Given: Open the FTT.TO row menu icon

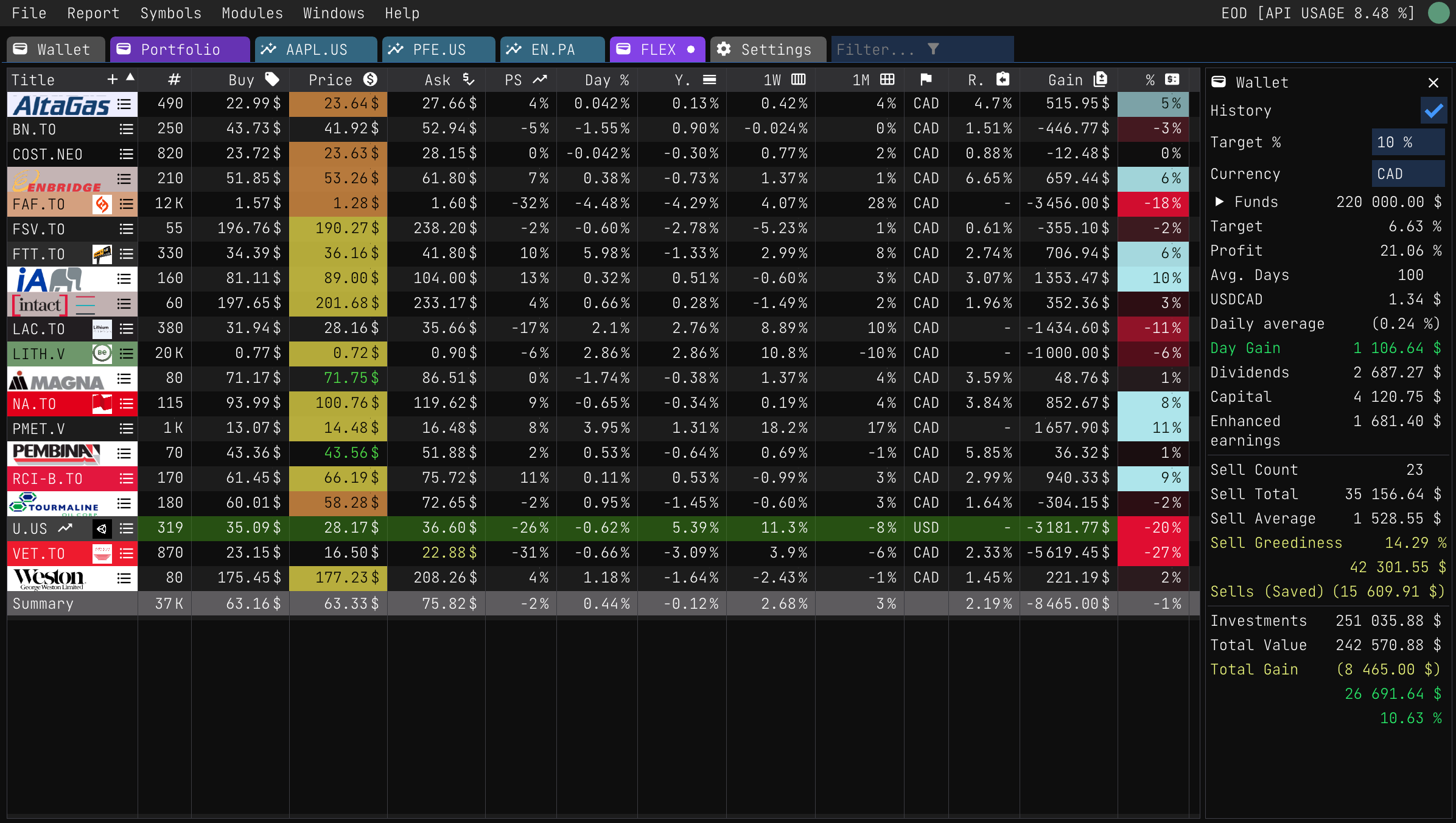Looking at the screenshot, I should [126, 254].
